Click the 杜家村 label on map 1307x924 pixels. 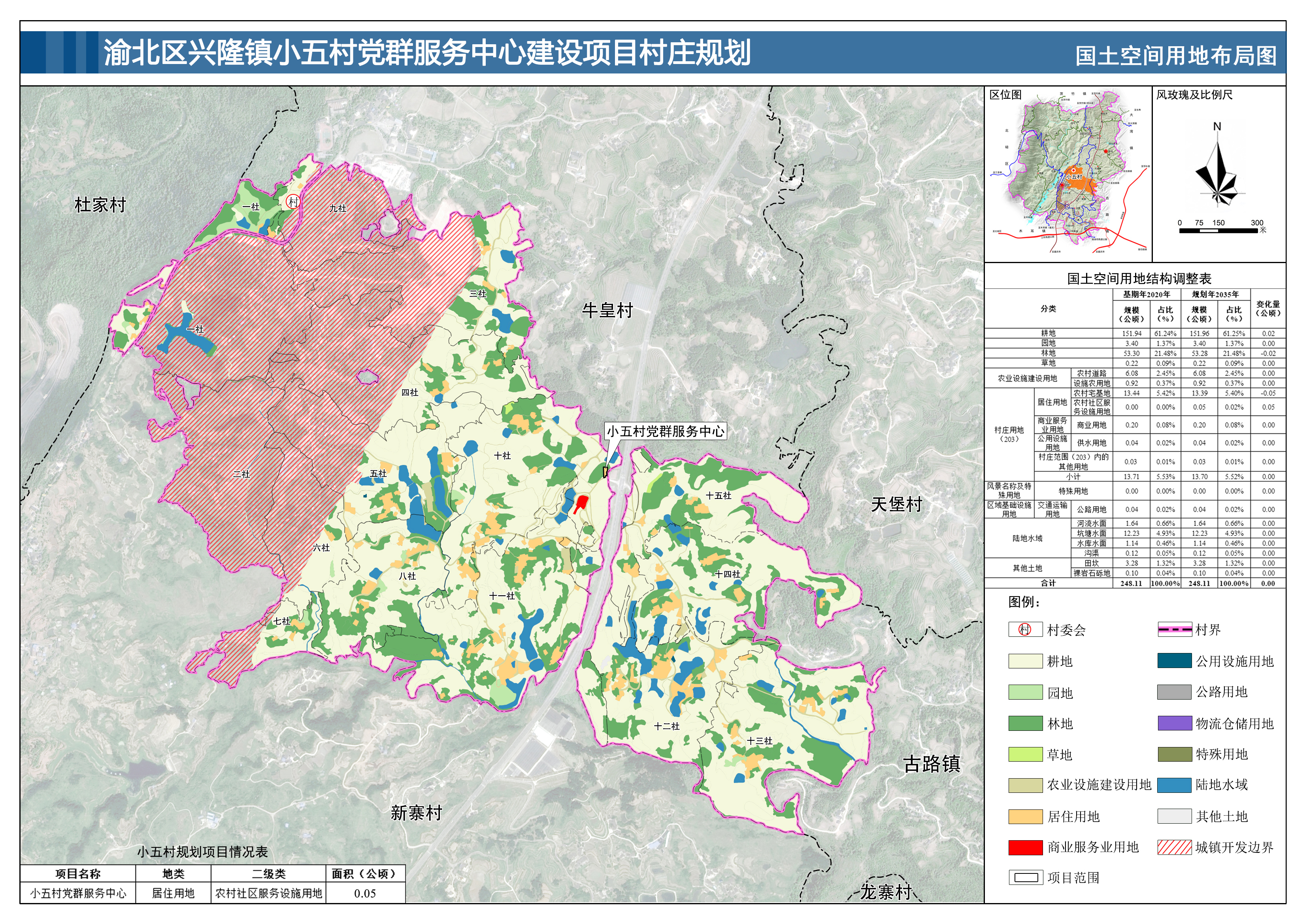[x=100, y=205]
